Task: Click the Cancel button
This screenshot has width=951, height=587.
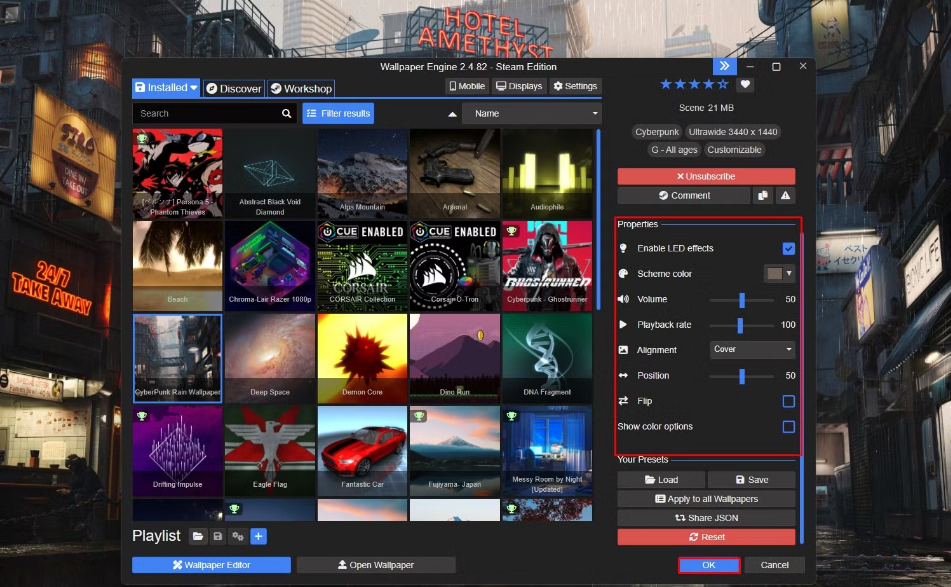Action: pyautogui.click(x=775, y=565)
